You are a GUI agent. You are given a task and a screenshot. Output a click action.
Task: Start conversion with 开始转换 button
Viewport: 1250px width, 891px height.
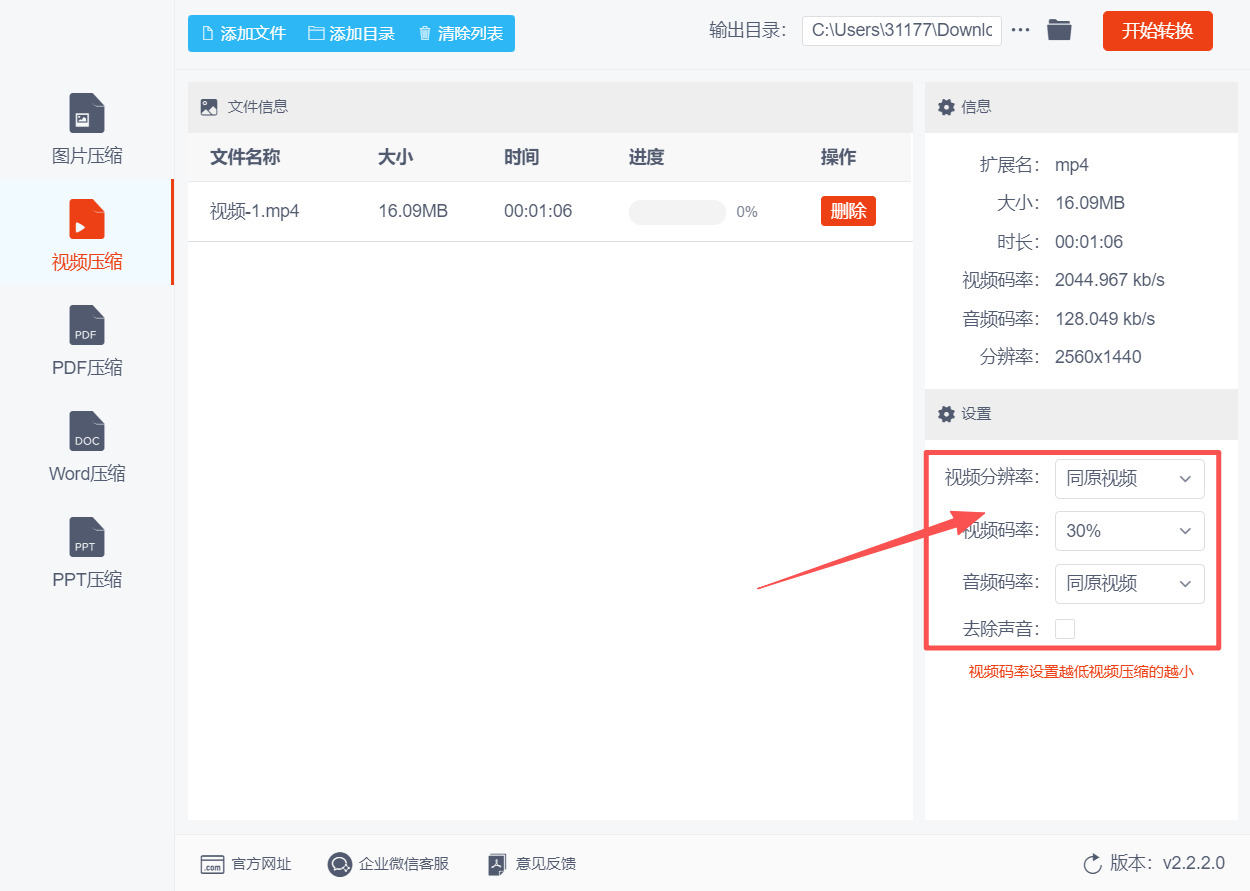pyautogui.click(x=1158, y=31)
